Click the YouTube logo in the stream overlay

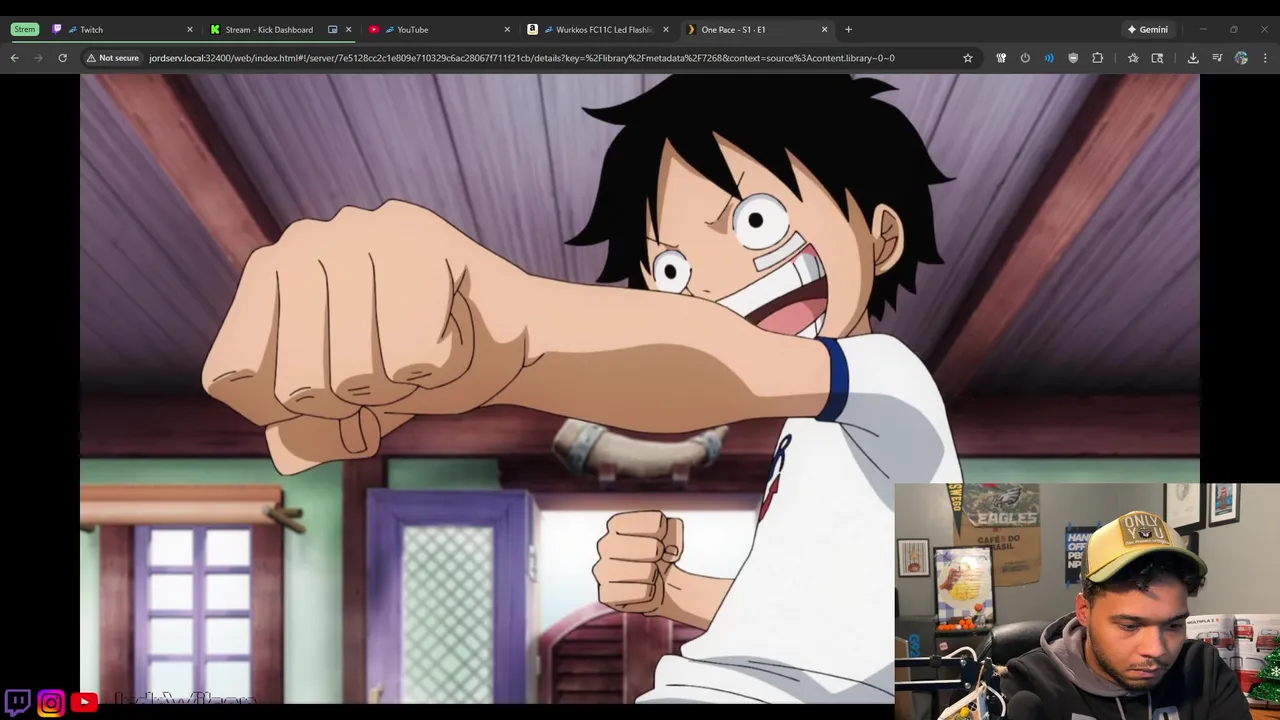point(84,703)
